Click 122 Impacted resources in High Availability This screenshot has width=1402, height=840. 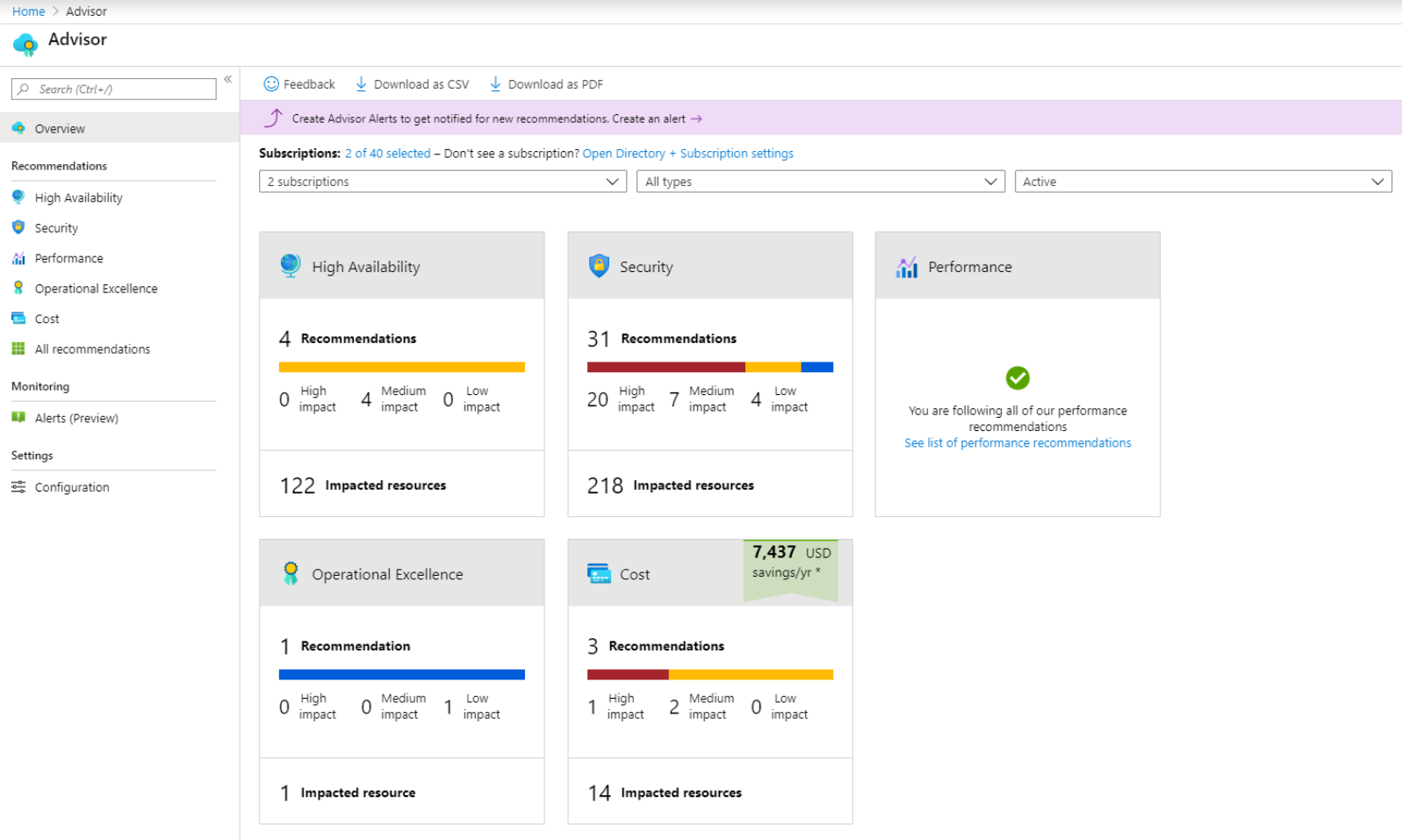[x=363, y=485]
